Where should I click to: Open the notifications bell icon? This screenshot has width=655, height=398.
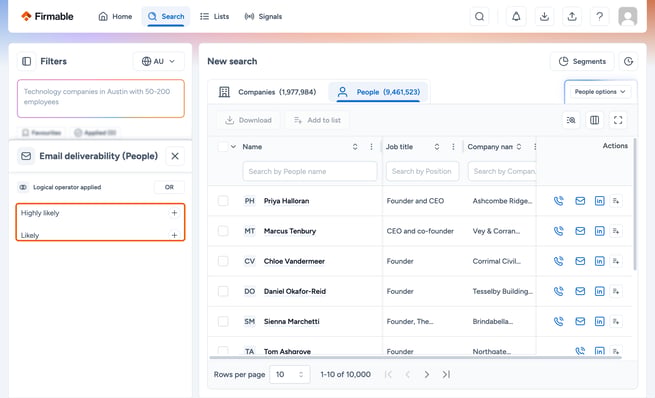516,17
